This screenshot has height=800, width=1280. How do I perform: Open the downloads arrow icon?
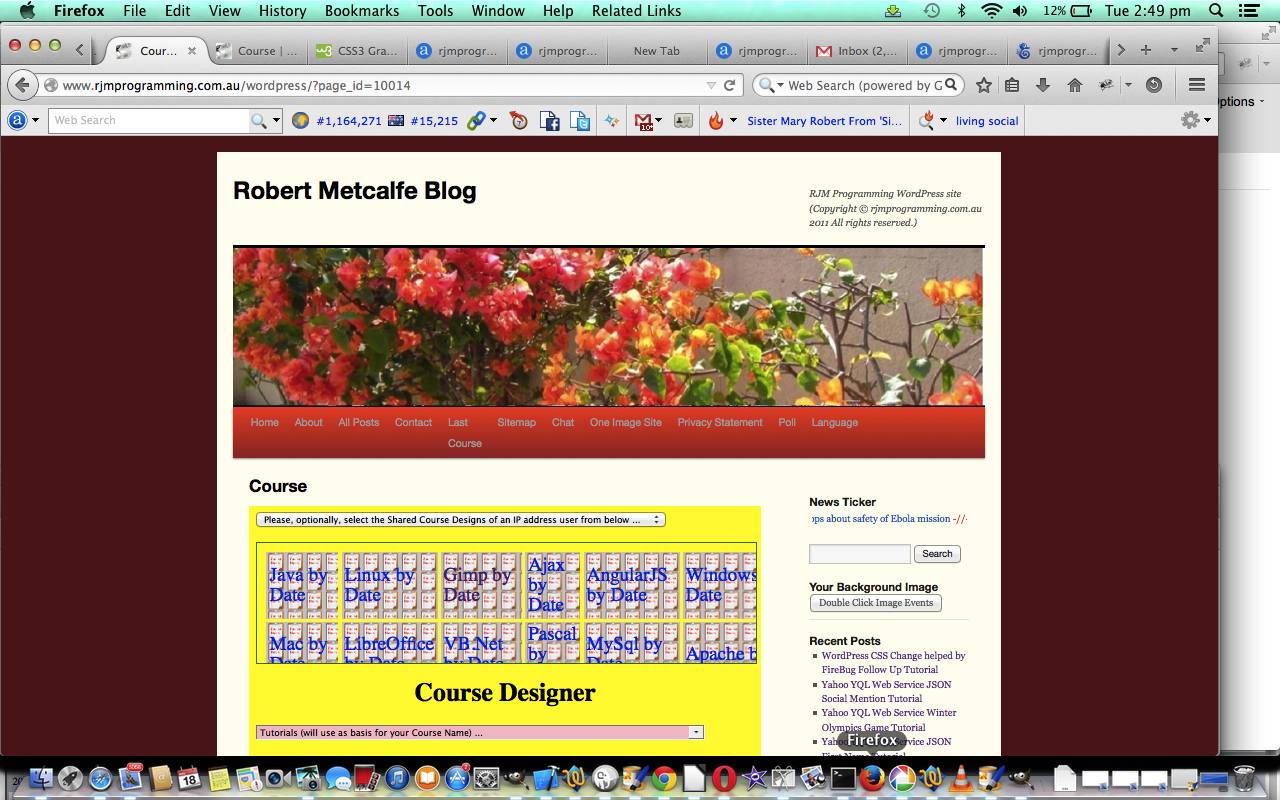(1043, 85)
